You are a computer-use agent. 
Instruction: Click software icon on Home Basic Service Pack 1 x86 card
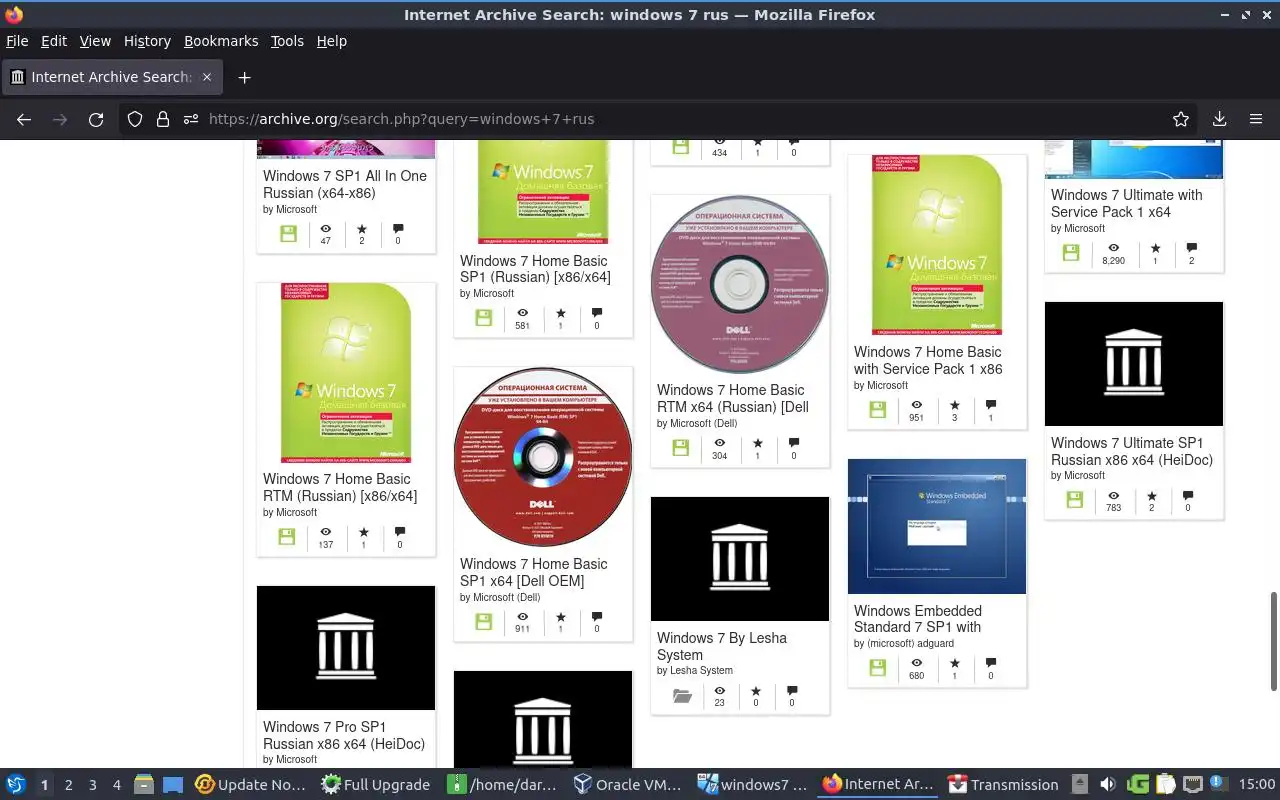pos(878,410)
